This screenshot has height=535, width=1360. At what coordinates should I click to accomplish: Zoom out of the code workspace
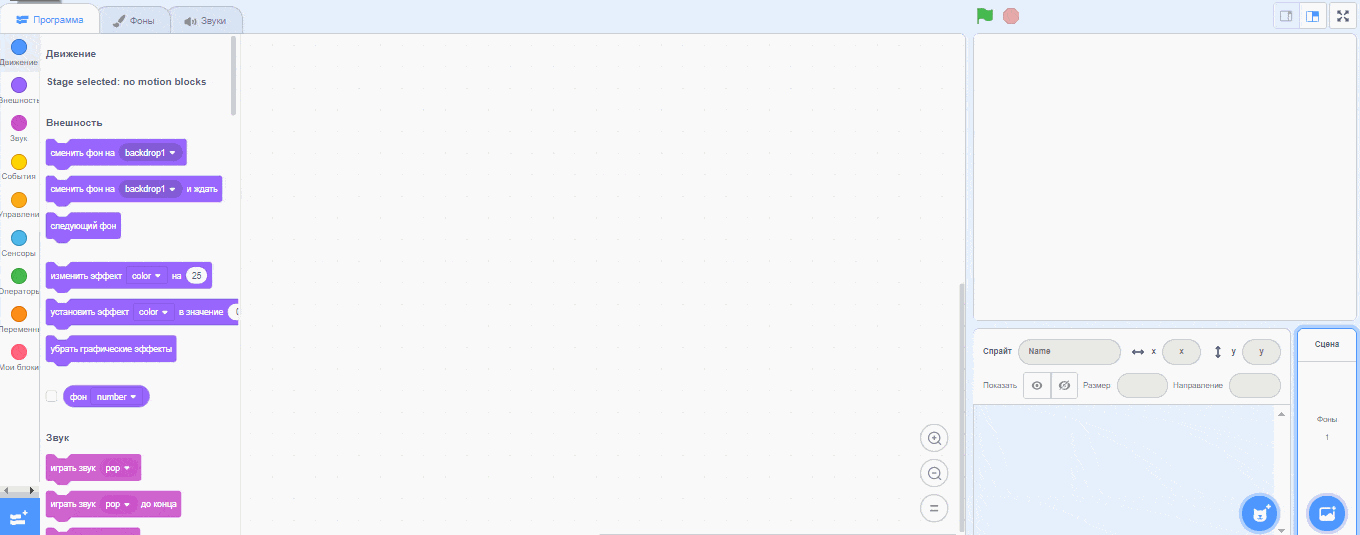(x=934, y=473)
